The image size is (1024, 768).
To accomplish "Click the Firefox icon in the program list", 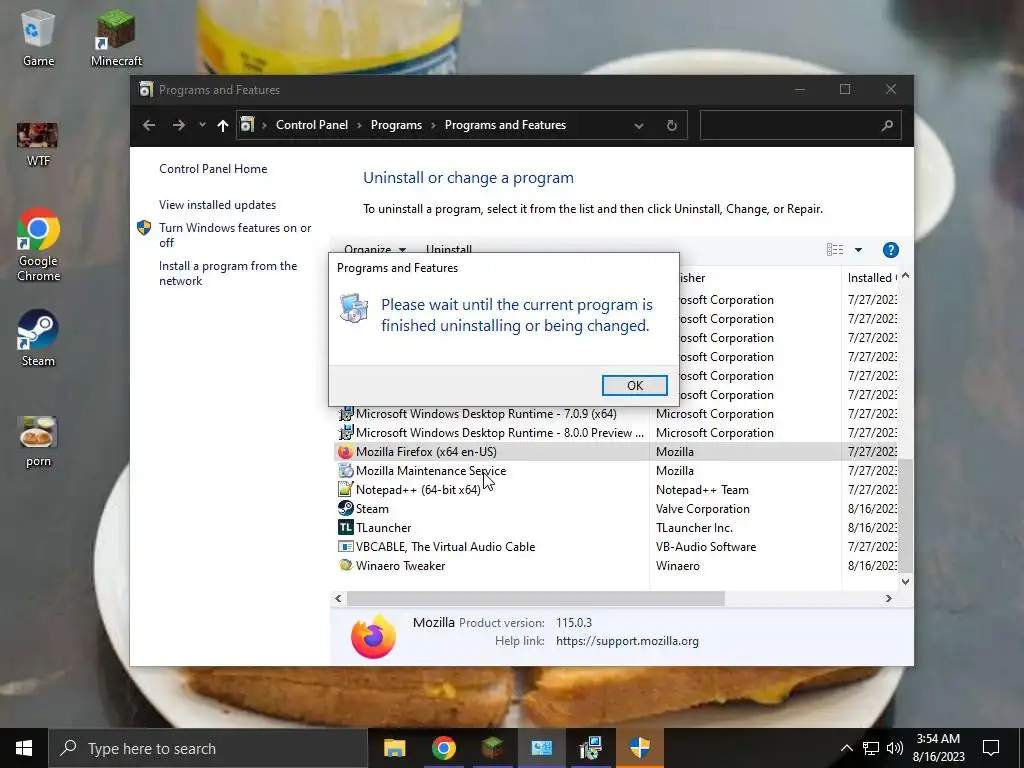I will 345,451.
